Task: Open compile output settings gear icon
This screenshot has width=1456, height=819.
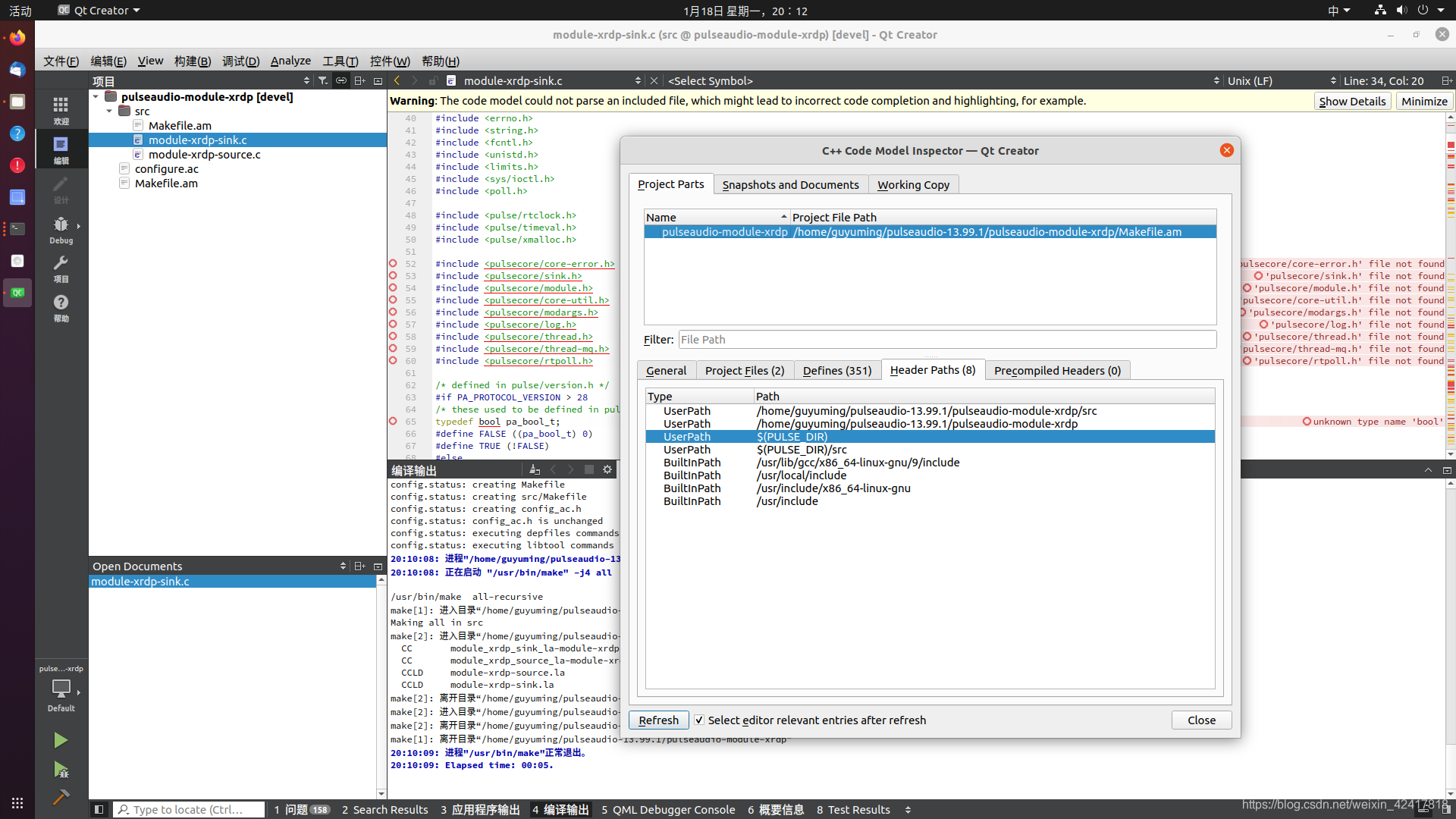Action: click(x=607, y=470)
